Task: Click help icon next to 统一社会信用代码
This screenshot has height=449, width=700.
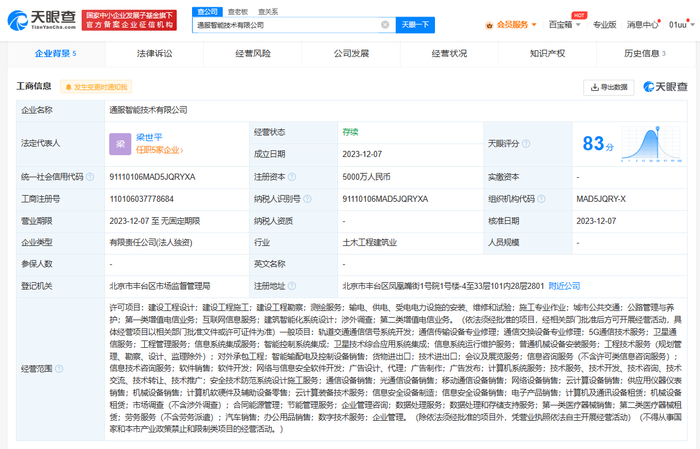Action: (90, 177)
